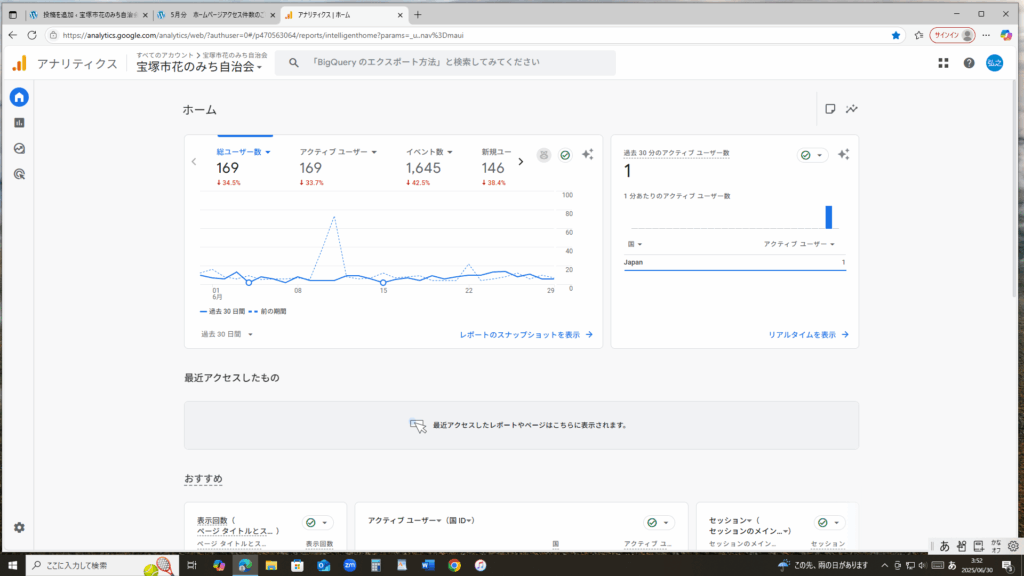This screenshot has height=576, width=1024.
Task: Open File Explorer from the taskbar
Action: pos(271,566)
